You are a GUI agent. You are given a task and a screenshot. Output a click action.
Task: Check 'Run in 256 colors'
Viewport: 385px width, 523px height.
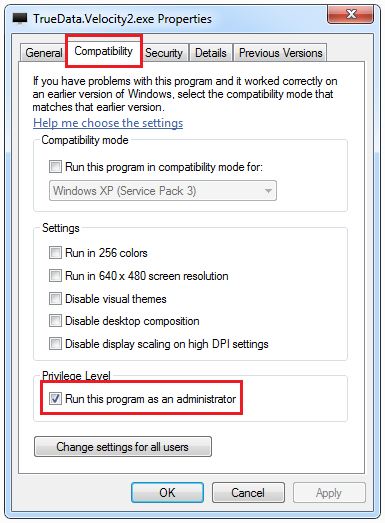(x=55, y=252)
